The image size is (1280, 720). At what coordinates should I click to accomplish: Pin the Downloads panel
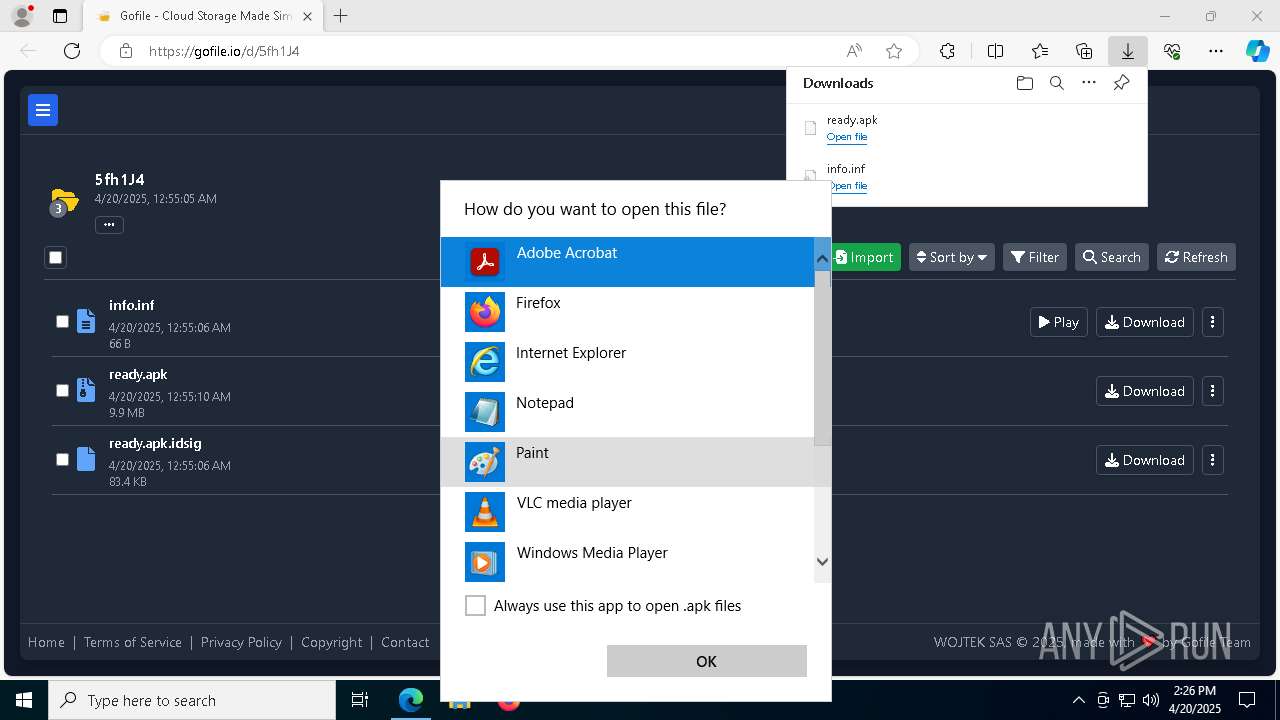(x=1121, y=83)
